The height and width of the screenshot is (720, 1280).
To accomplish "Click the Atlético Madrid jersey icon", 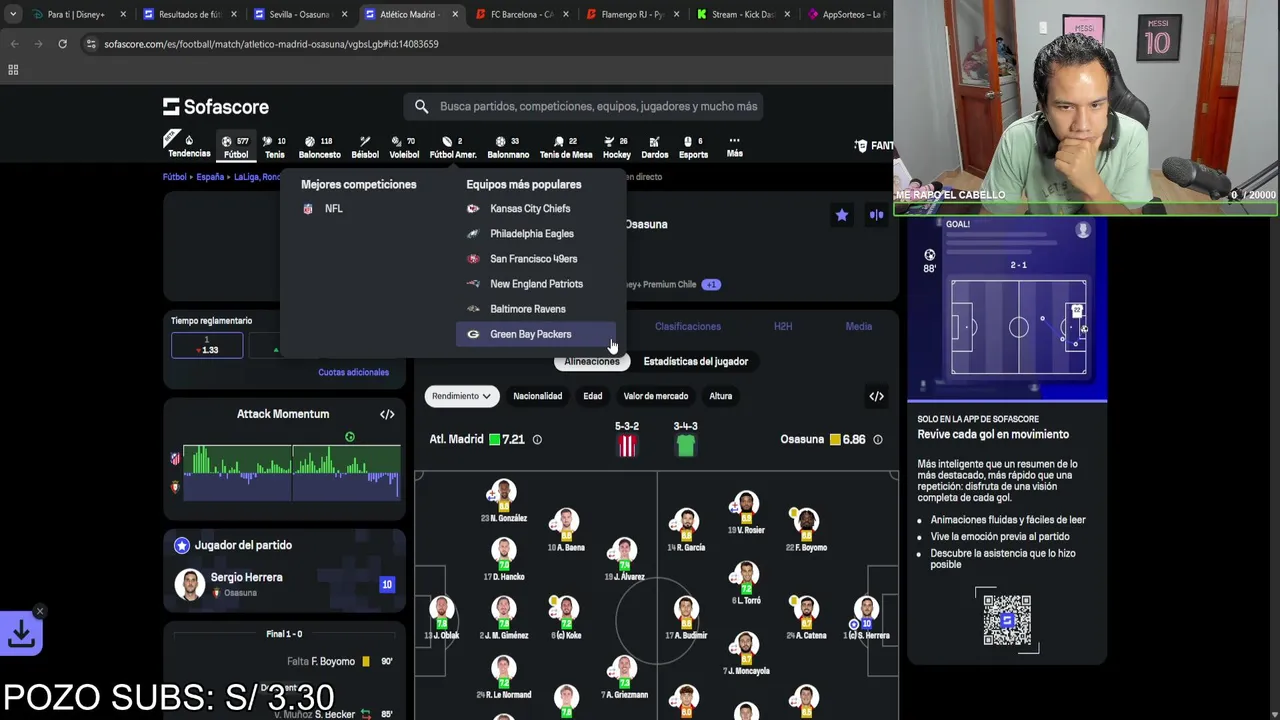I will (627, 446).
